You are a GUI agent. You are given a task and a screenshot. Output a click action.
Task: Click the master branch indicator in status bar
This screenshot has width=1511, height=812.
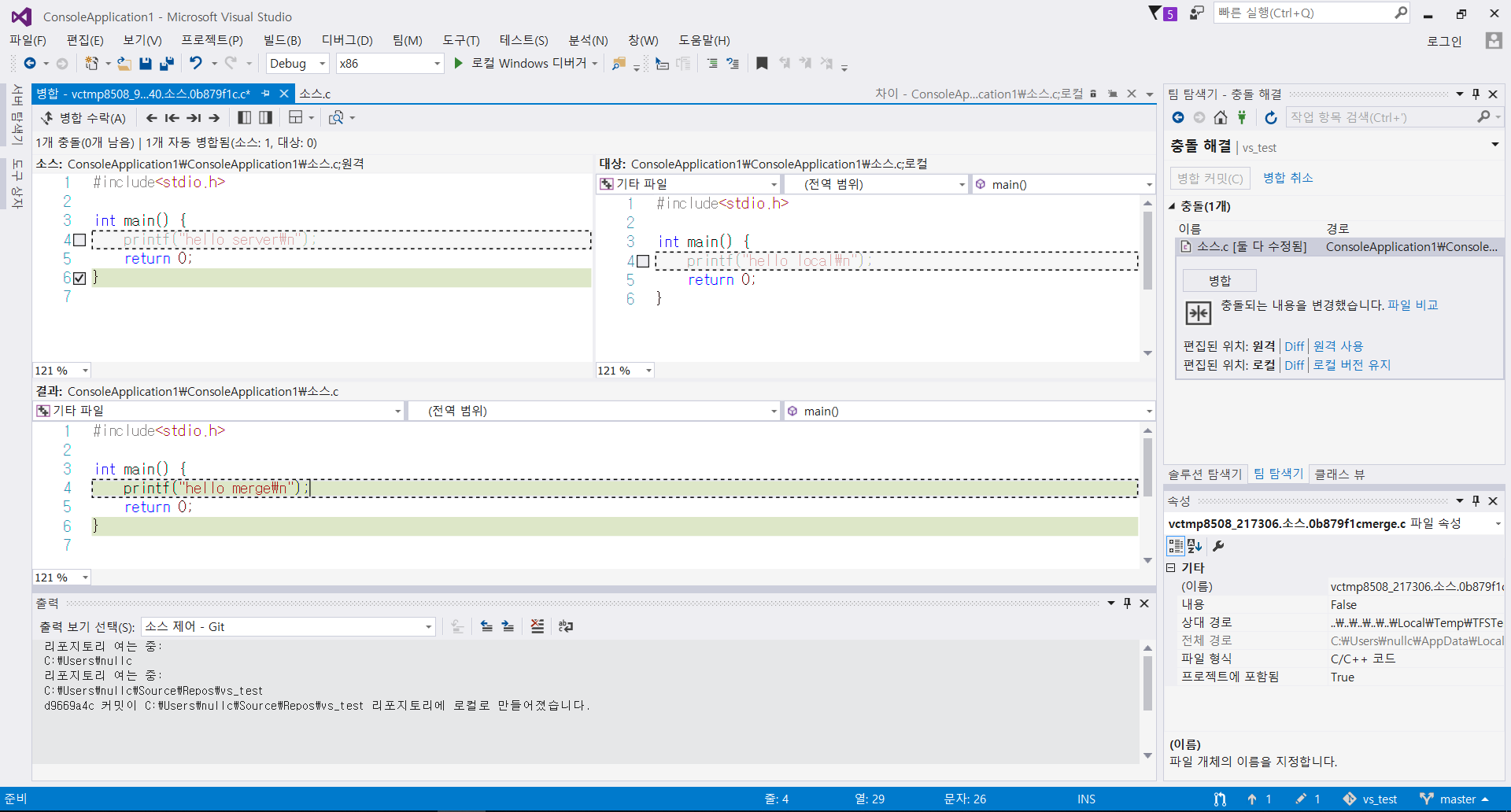tap(1454, 799)
